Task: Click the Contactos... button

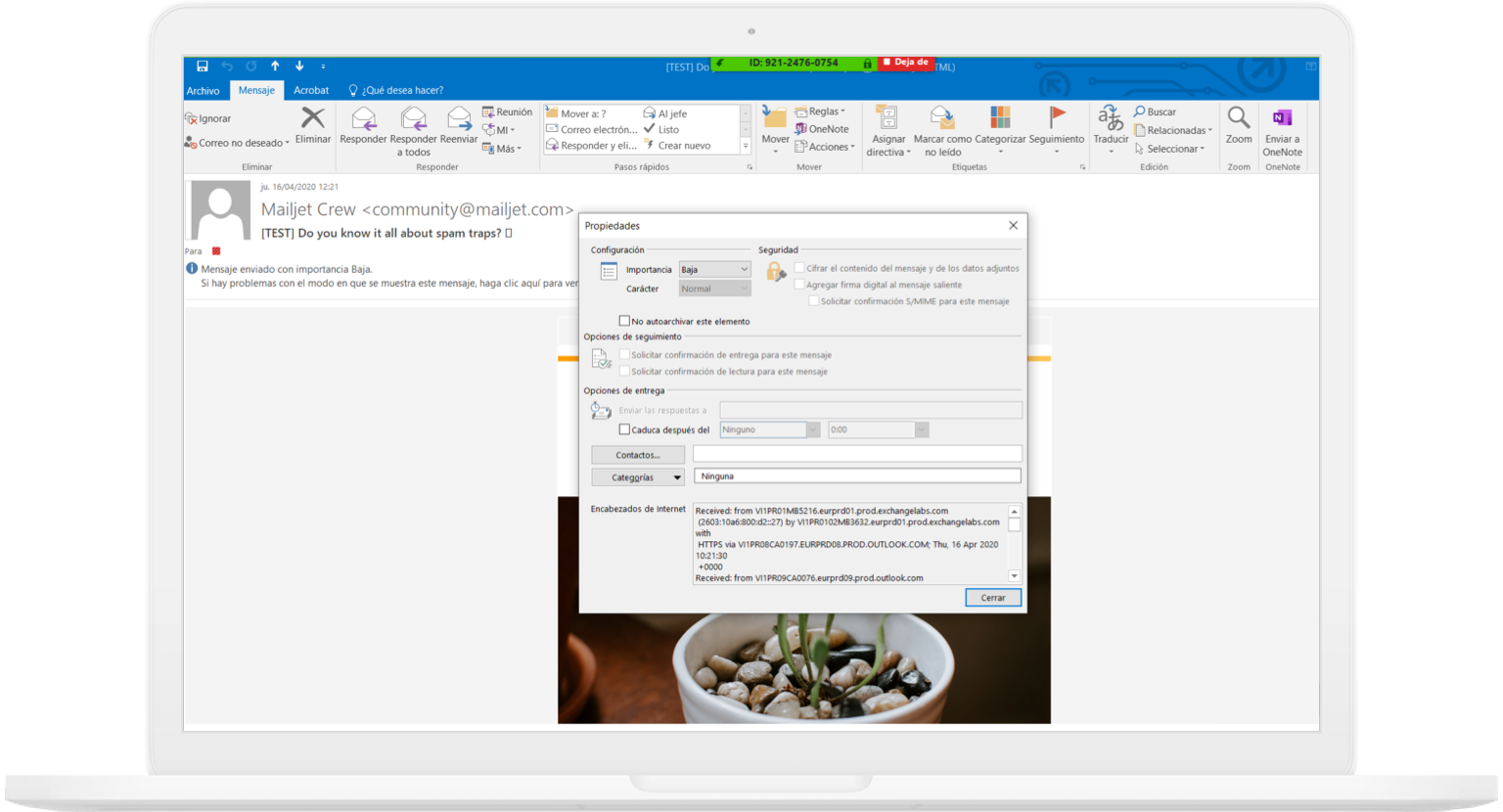Action: coord(638,455)
